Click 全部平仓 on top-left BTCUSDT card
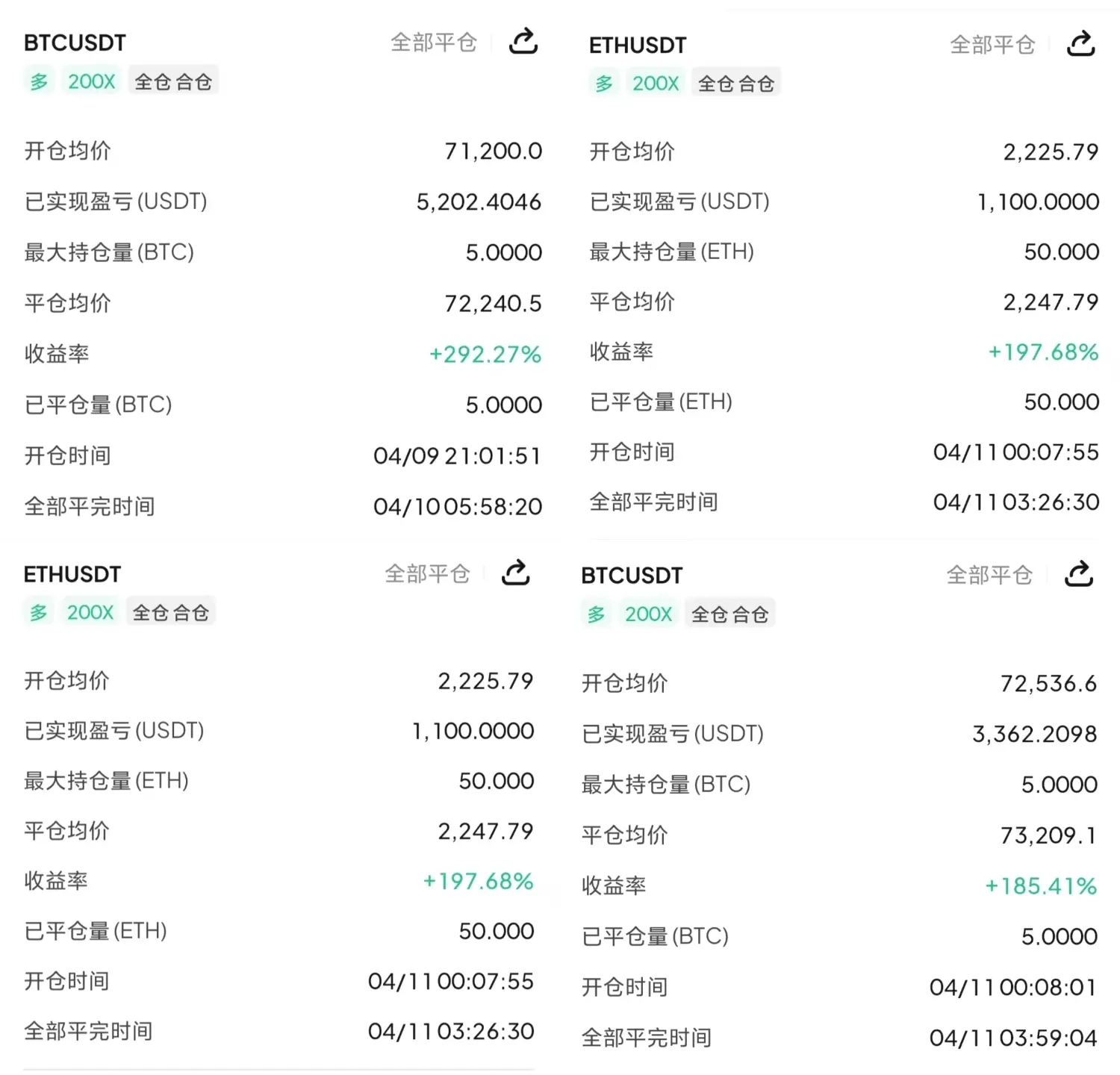Image resolution: width=1120 pixels, height=1075 pixels. pyautogui.click(x=434, y=43)
